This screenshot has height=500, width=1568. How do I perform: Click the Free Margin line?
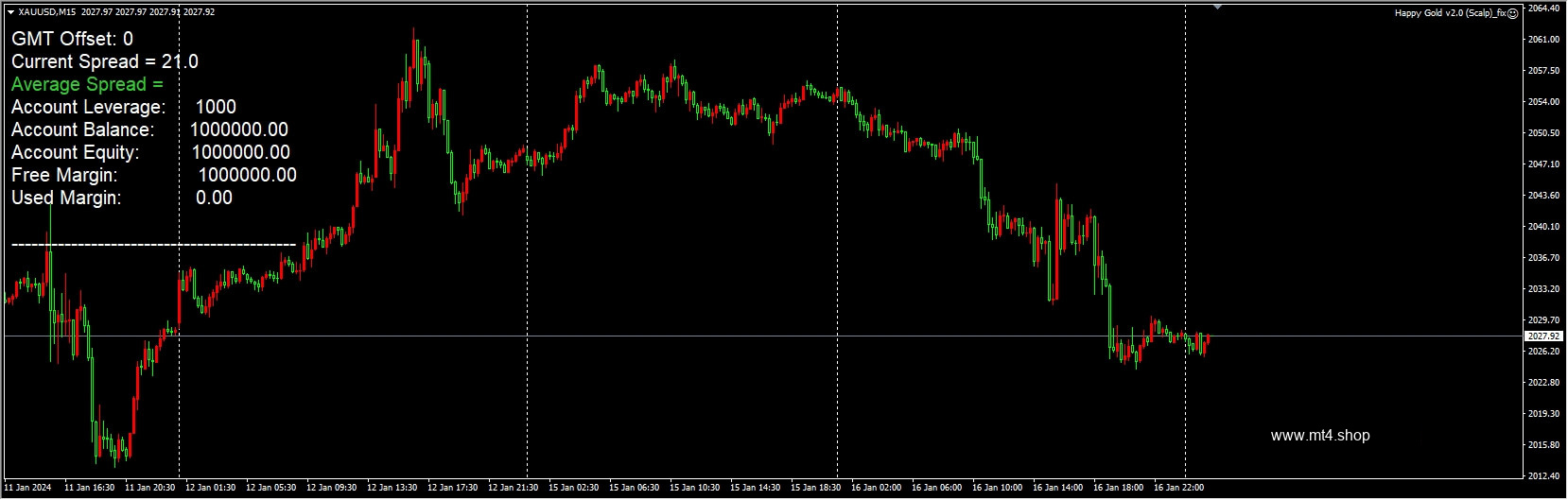tap(154, 175)
